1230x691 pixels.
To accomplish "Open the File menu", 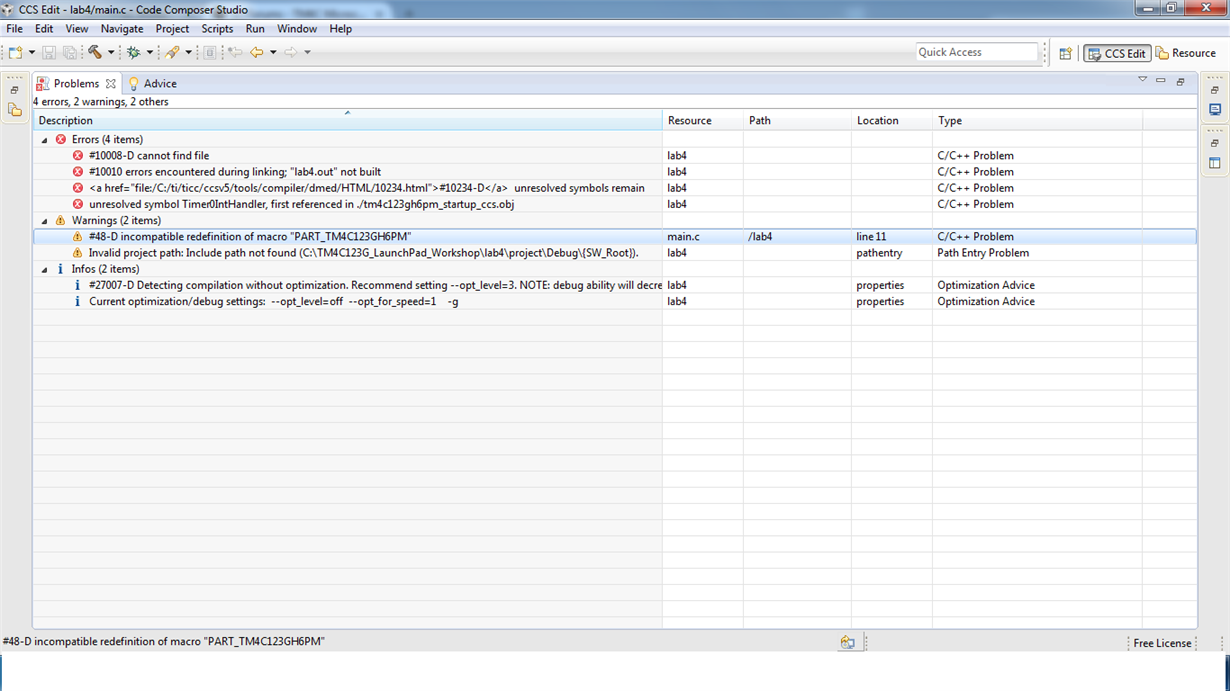I will 14,29.
